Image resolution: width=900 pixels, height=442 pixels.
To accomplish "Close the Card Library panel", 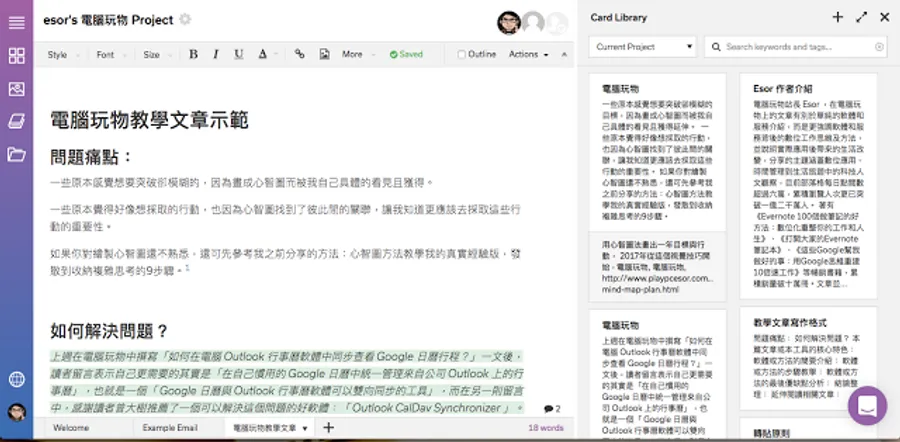I will coord(885,17).
